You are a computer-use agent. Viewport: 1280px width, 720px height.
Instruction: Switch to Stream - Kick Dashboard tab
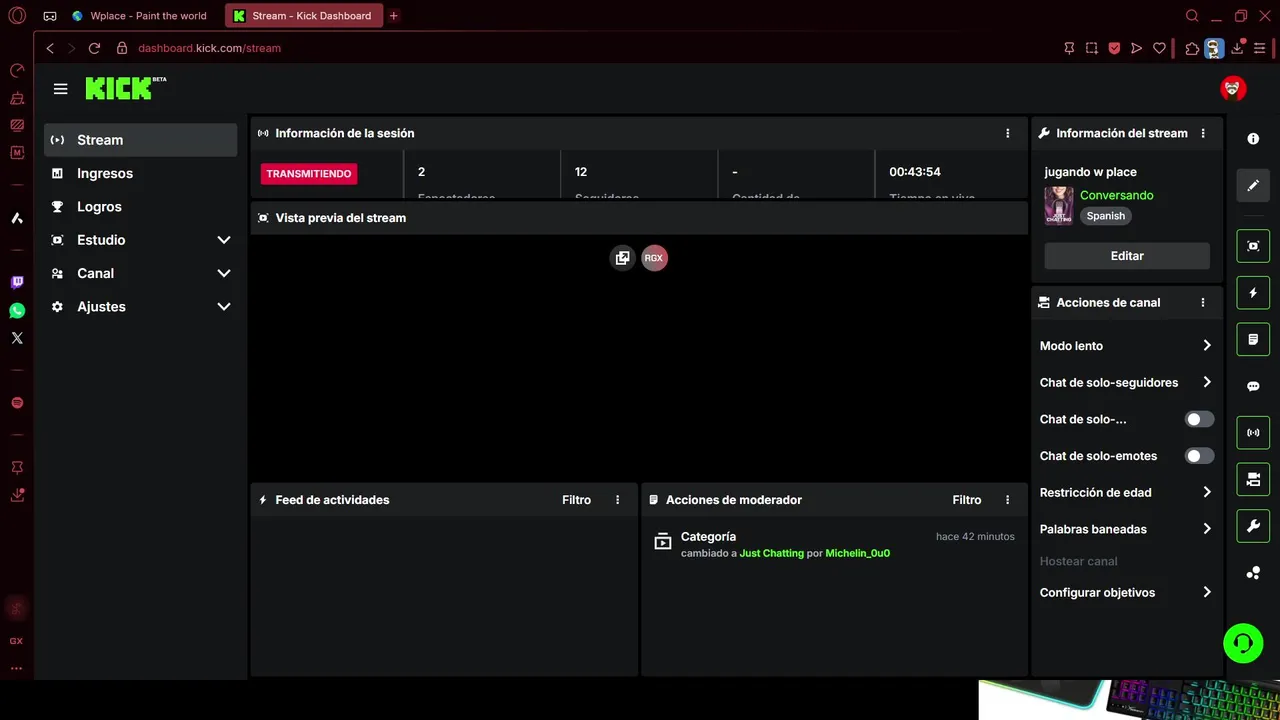pyautogui.click(x=304, y=16)
